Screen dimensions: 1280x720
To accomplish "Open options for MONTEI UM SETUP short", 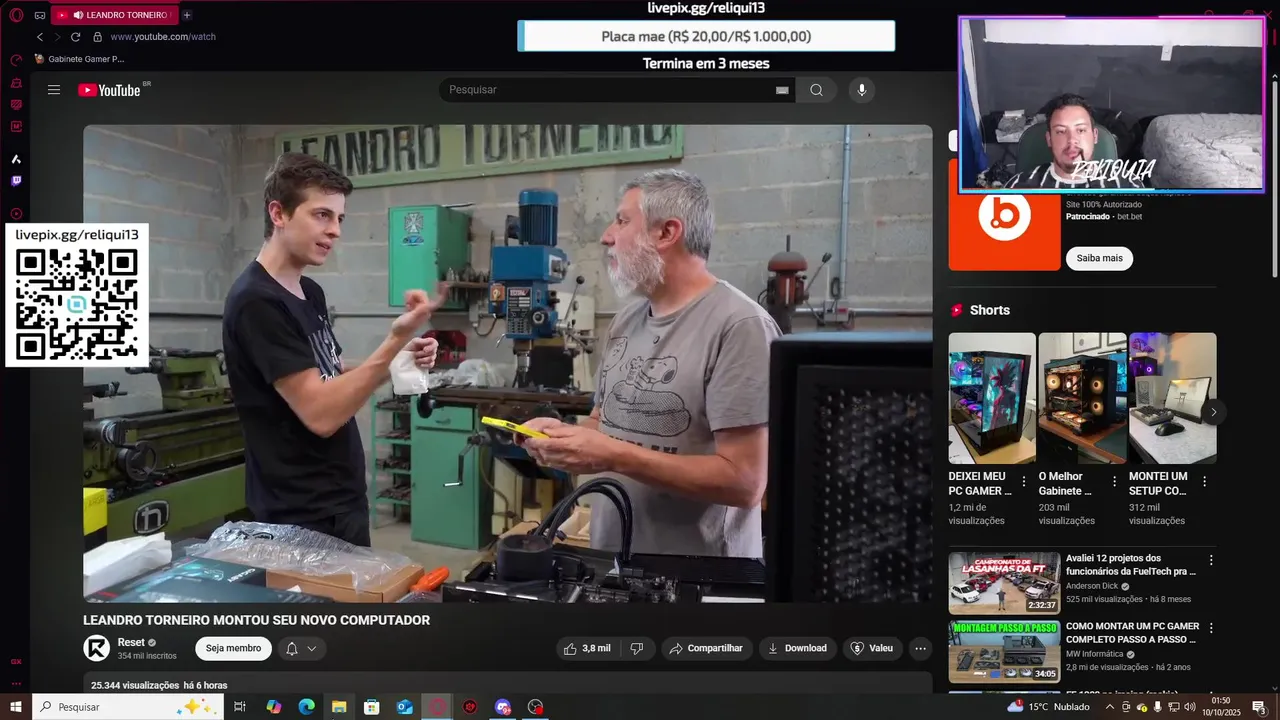I will point(1204,482).
